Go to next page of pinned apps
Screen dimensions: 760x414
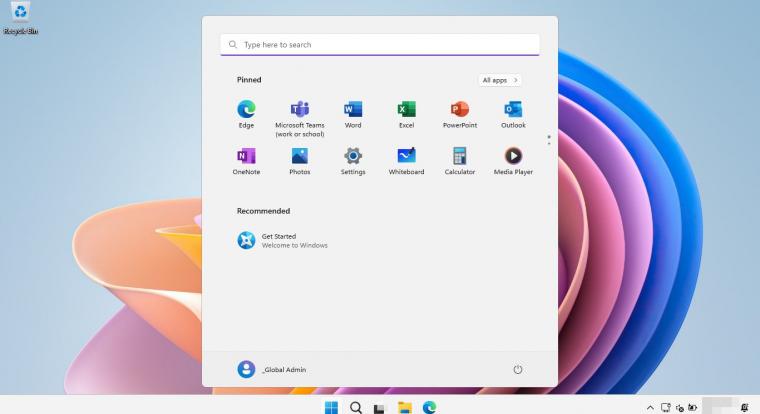(x=549, y=143)
